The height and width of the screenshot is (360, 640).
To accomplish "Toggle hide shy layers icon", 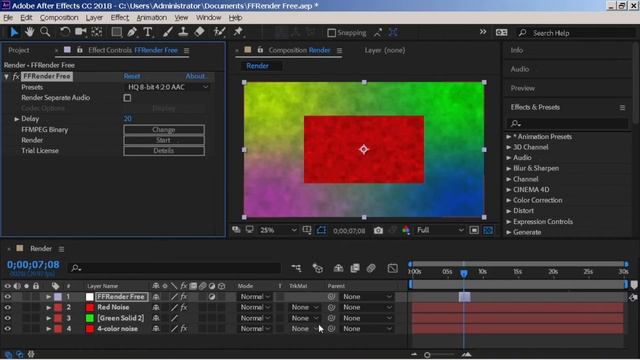I will click(x=338, y=268).
